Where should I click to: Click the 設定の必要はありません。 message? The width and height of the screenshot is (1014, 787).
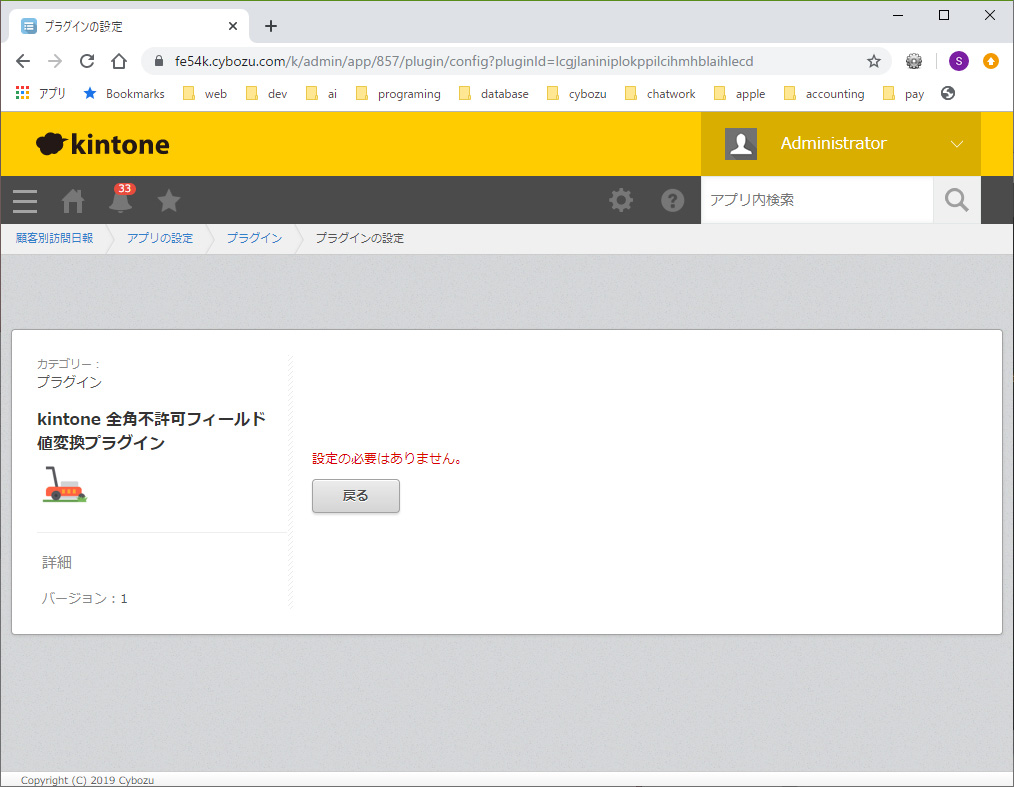tap(387, 458)
